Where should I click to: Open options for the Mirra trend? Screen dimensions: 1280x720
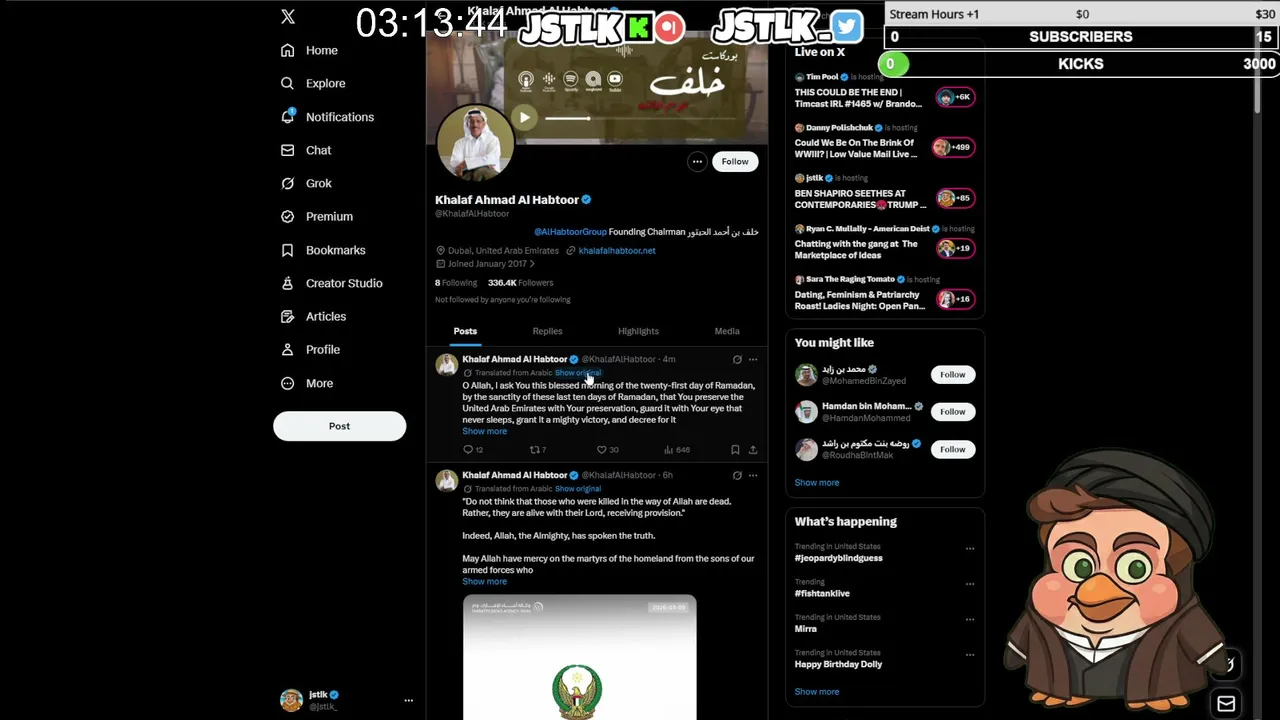pyautogui.click(x=969, y=619)
